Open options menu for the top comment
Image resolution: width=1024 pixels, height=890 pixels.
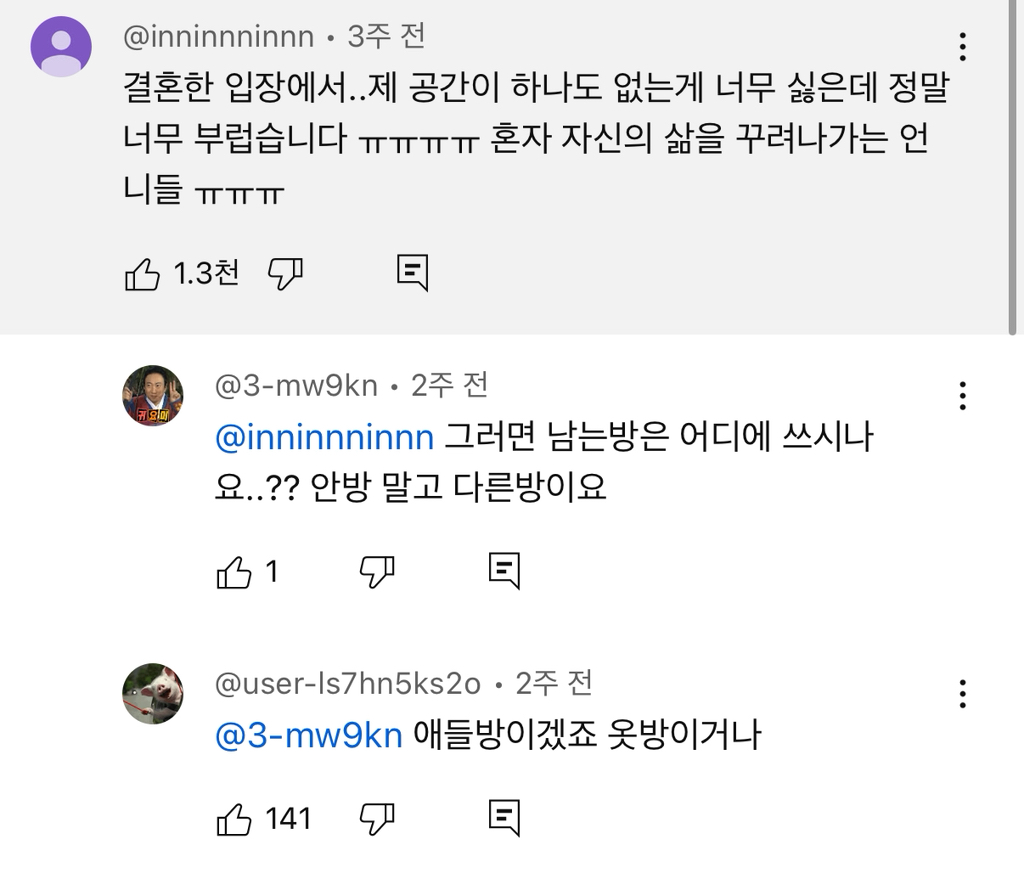[963, 46]
